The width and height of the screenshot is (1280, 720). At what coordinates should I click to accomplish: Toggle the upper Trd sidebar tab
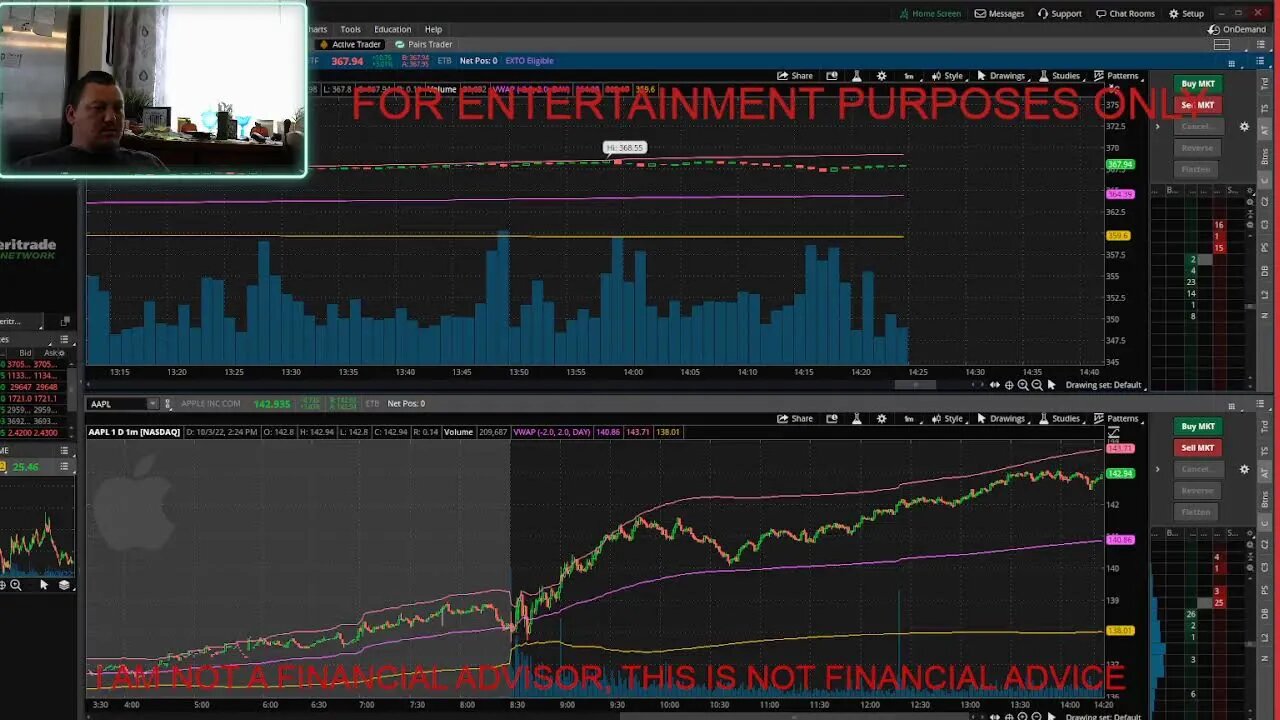(1265, 85)
